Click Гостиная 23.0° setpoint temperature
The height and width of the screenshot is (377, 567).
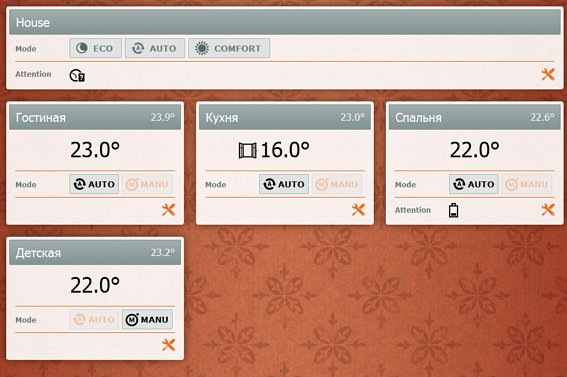coord(95,150)
